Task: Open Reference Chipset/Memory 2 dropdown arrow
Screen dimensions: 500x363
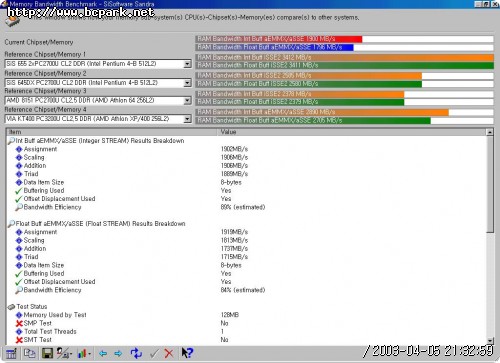Action: (188, 83)
